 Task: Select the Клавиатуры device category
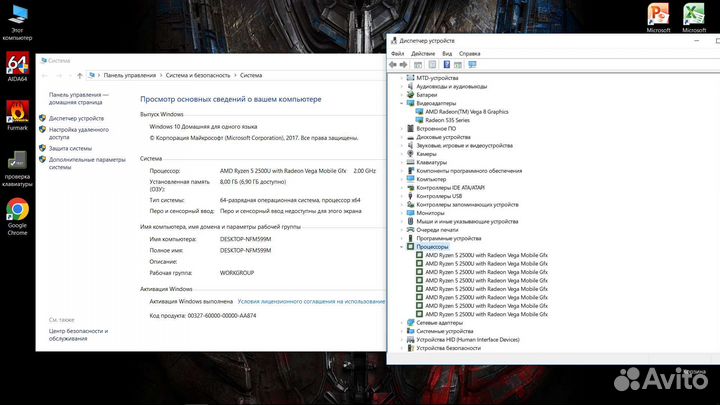coord(431,162)
